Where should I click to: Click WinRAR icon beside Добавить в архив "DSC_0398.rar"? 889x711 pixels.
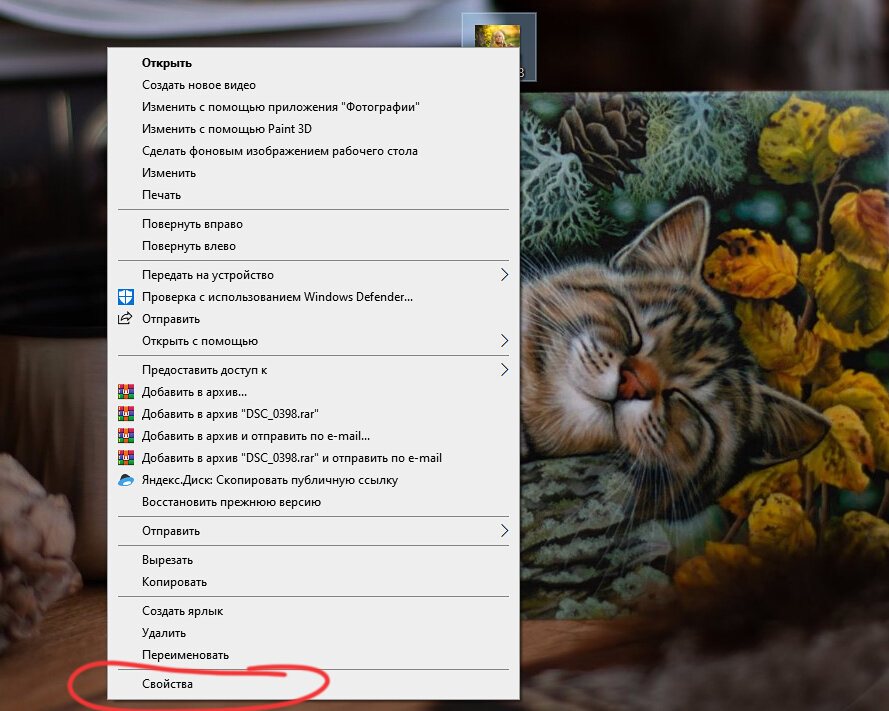pos(125,413)
